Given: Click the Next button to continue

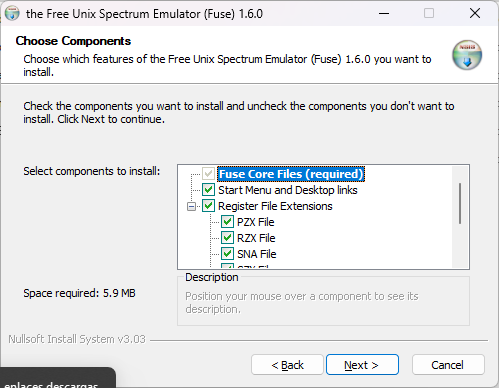Looking at the screenshot, I should point(362,365).
